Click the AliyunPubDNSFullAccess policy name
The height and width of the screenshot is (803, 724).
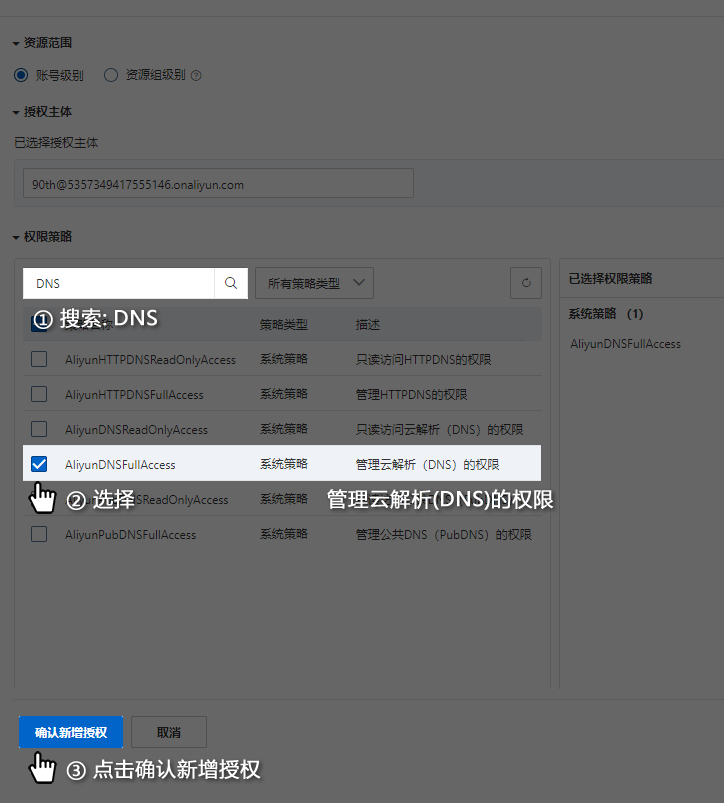131,535
